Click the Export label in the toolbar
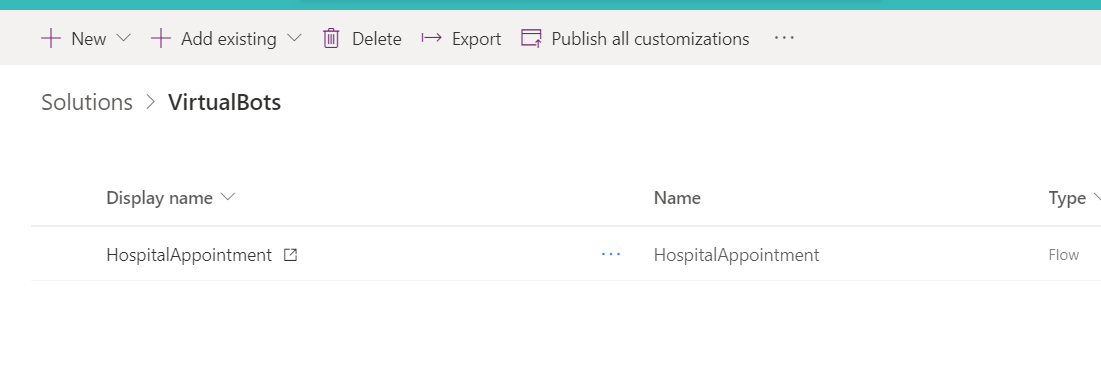 pos(476,39)
